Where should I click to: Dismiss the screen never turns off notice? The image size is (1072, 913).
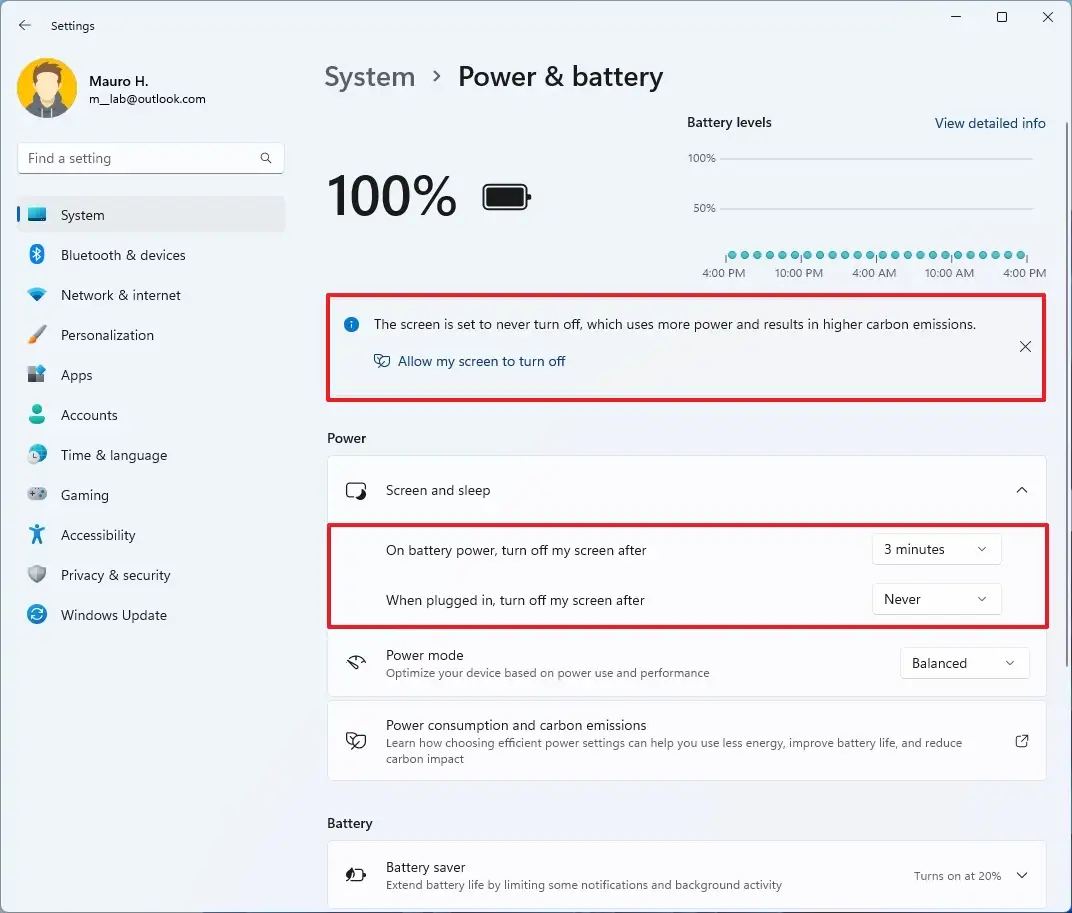[1025, 347]
